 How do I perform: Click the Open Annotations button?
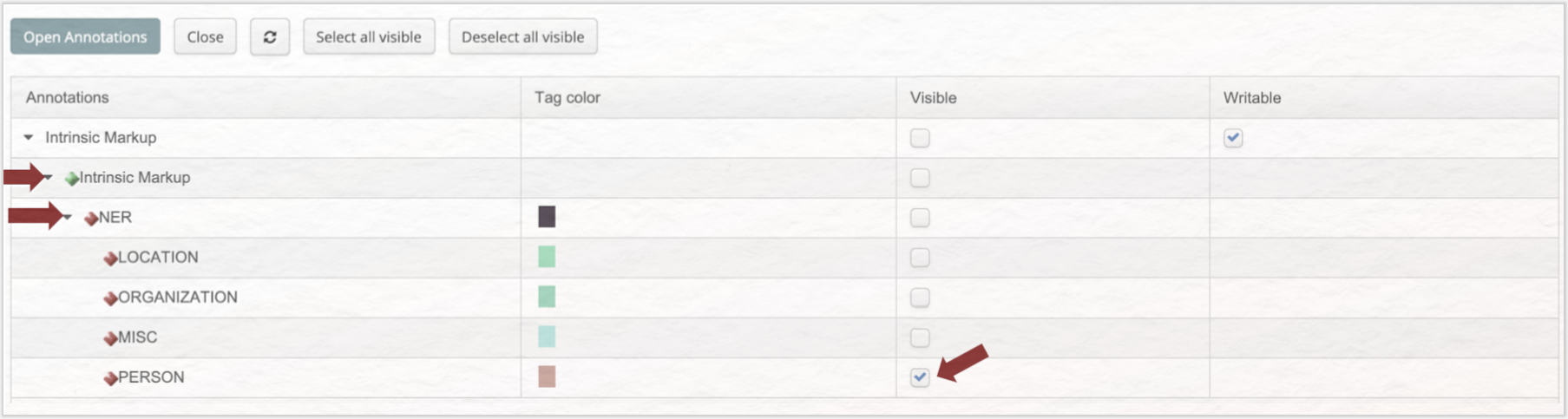(85, 37)
